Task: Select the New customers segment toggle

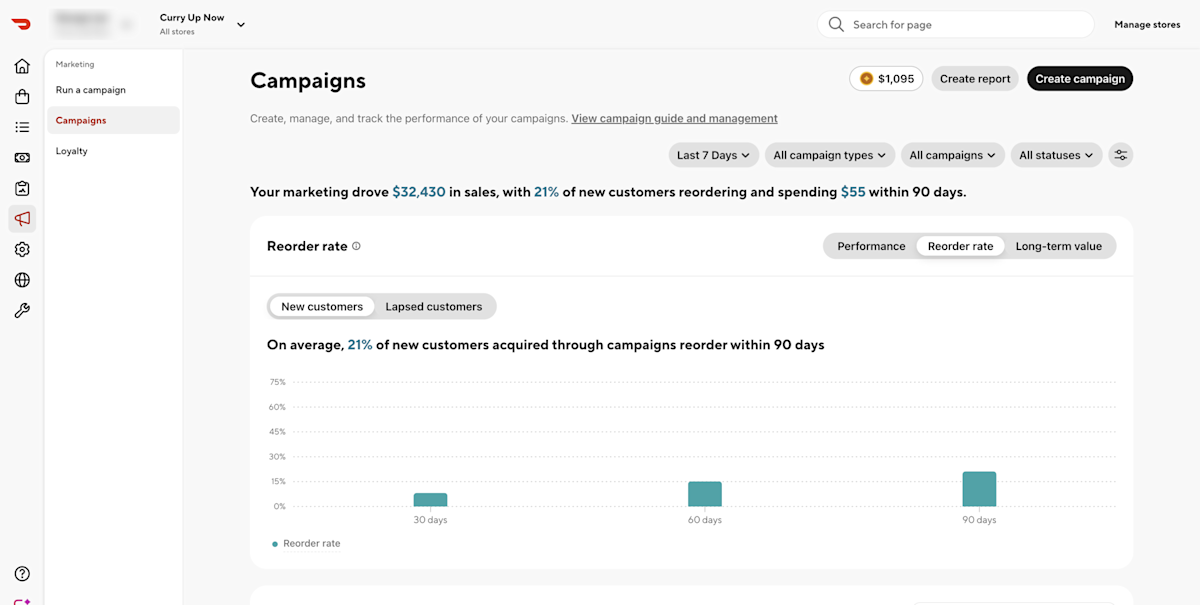Action: (x=322, y=307)
